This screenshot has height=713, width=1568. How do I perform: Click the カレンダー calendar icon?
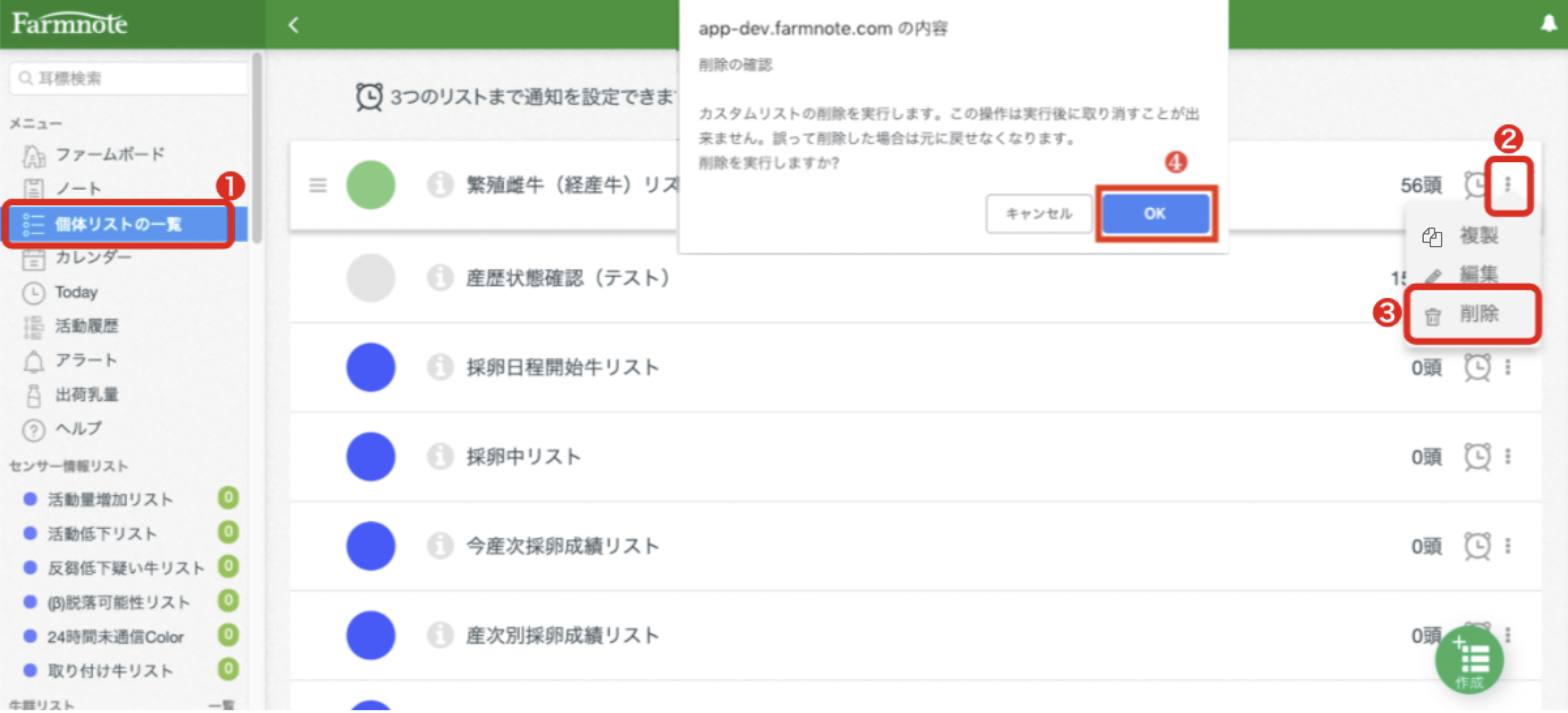pos(33,259)
